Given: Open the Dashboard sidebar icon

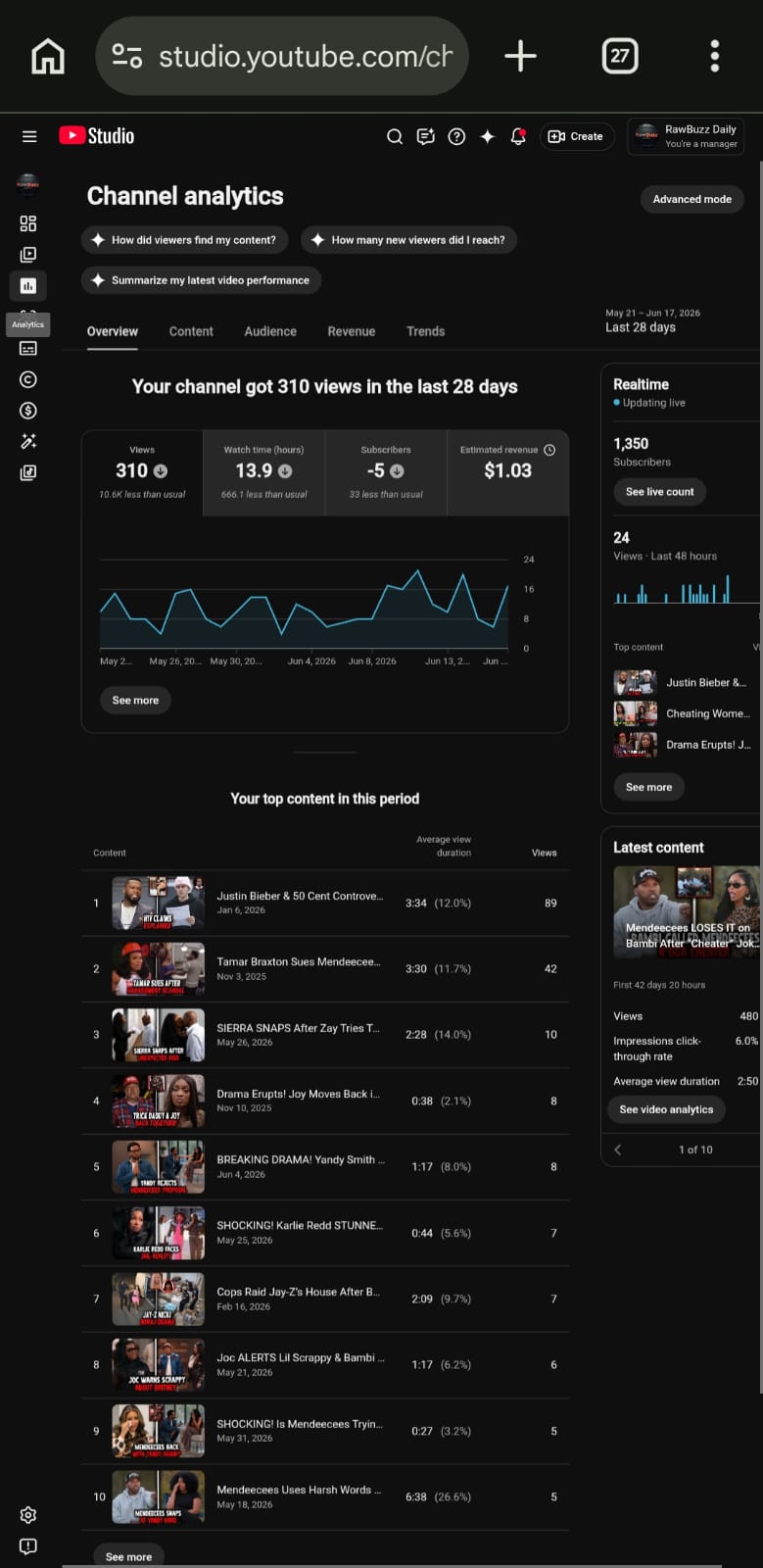Looking at the screenshot, I should [x=28, y=223].
